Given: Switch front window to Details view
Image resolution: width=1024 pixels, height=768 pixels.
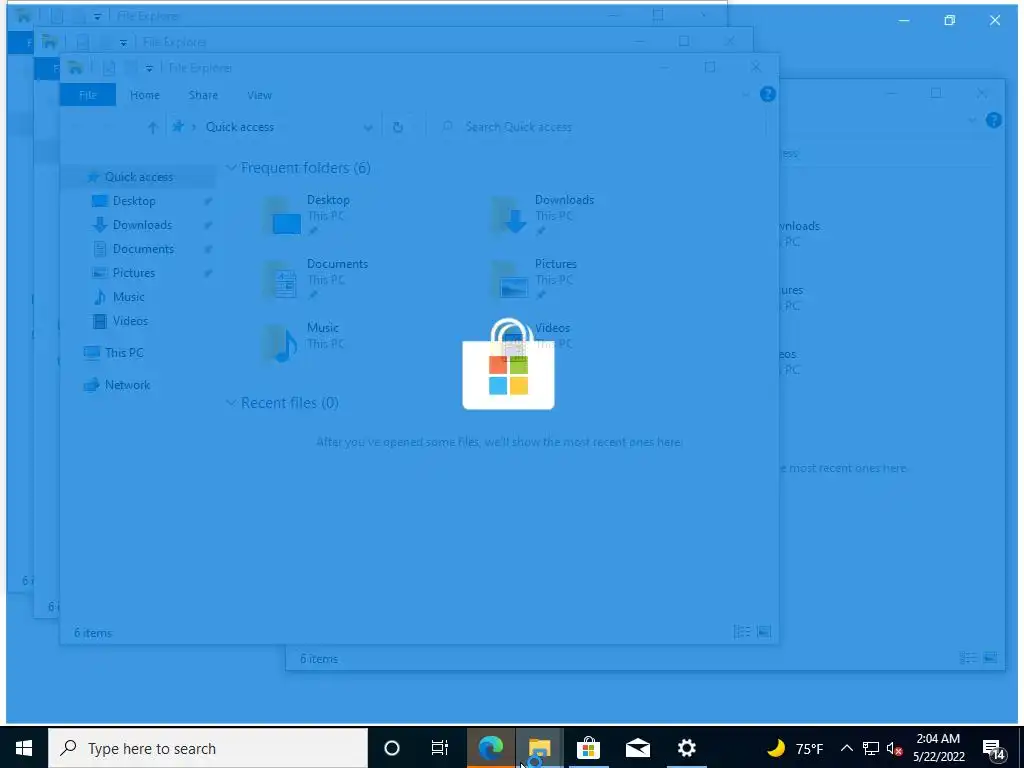Looking at the screenshot, I should [742, 632].
